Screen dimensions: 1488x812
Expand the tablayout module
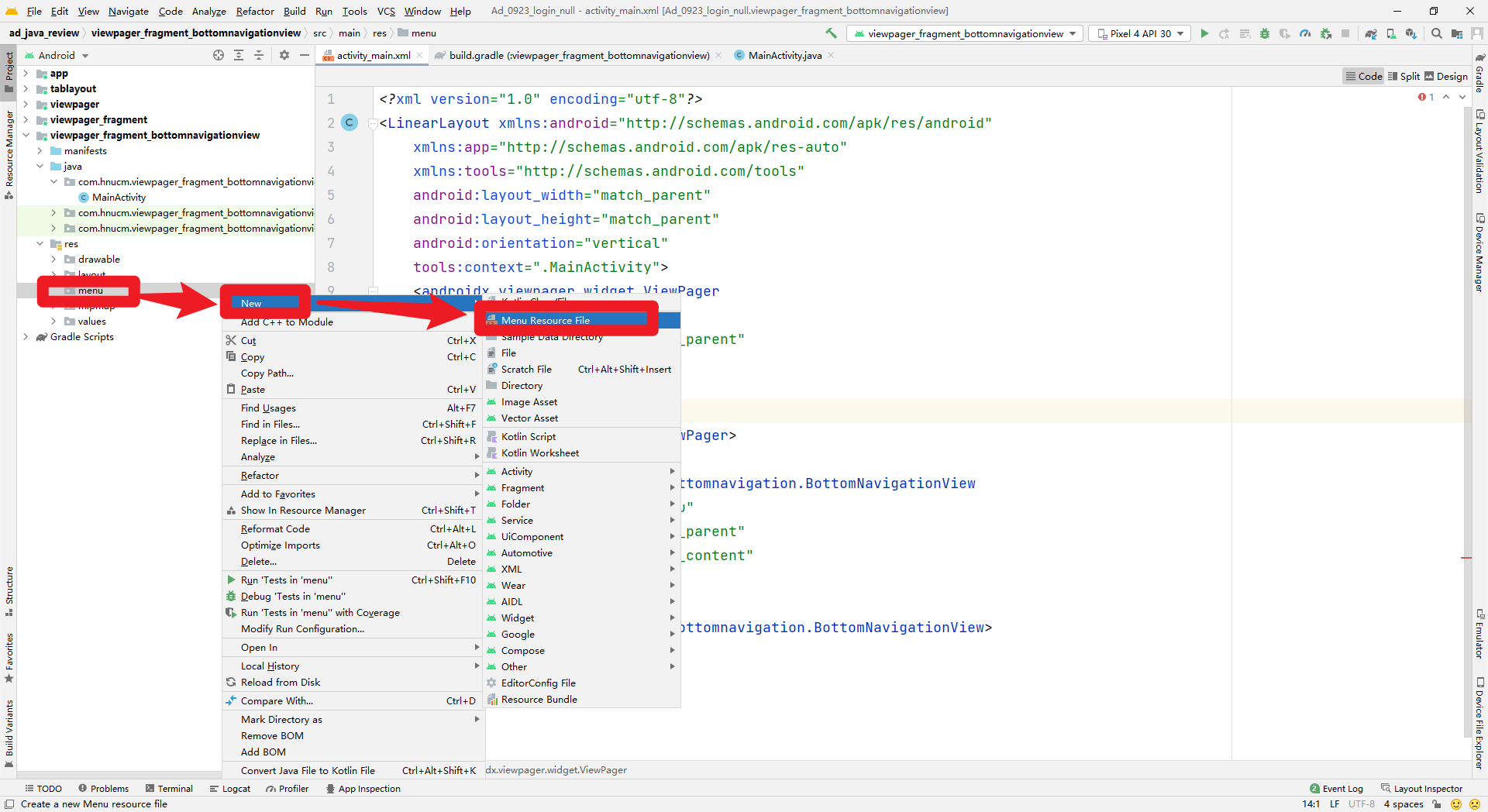coord(26,89)
